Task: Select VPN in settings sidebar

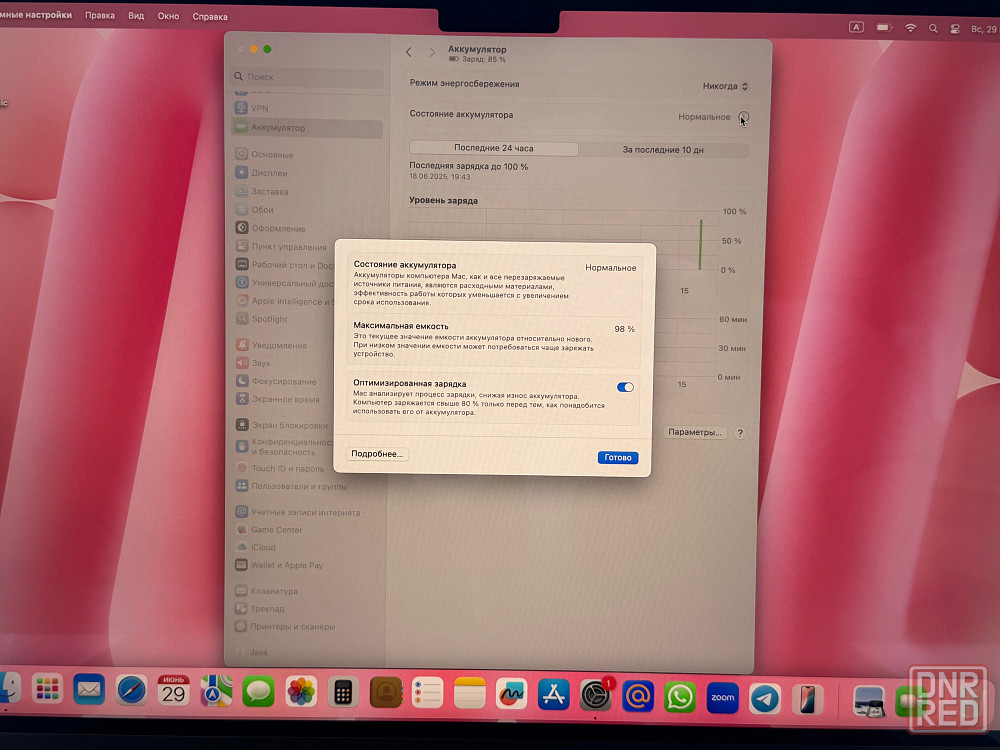Action: (x=307, y=108)
